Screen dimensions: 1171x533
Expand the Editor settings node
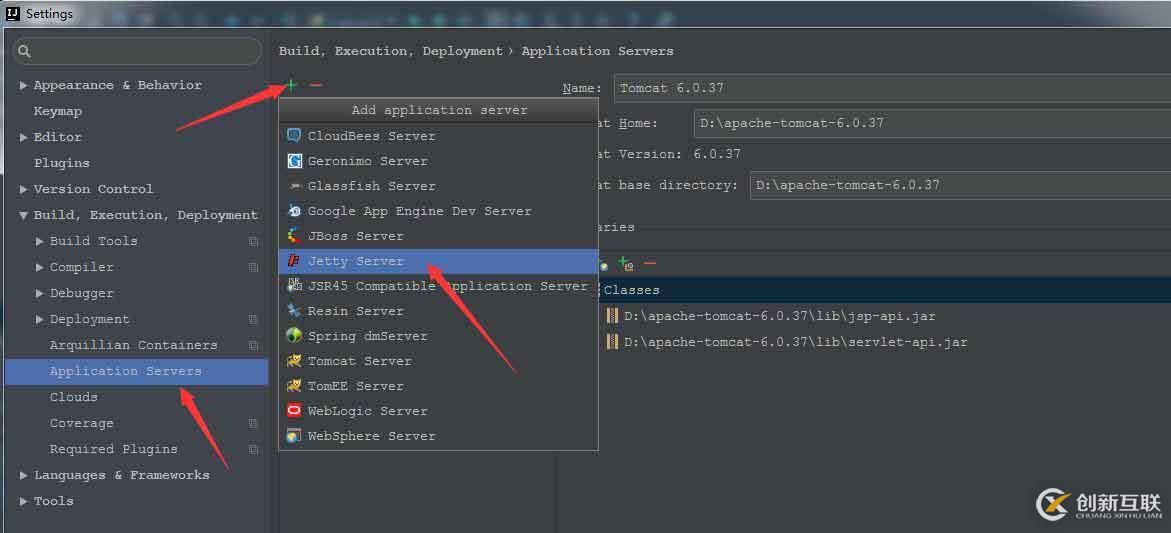(23, 137)
